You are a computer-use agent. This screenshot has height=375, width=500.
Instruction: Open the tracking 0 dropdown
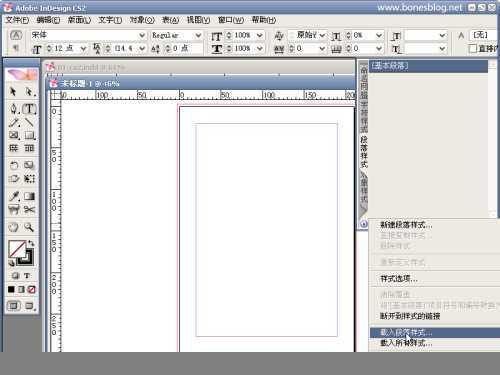click(322, 49)
